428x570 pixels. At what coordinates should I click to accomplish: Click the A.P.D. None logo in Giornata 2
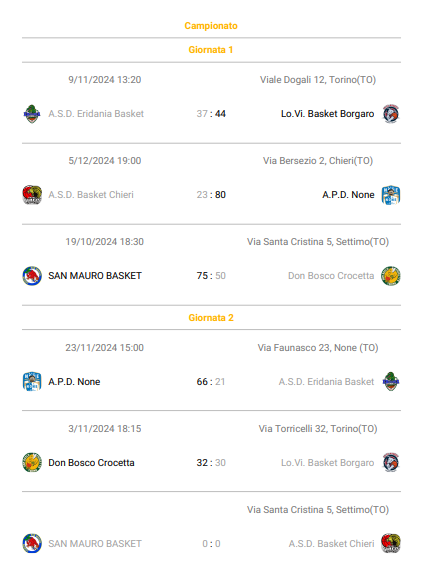[x=32, y=382]
